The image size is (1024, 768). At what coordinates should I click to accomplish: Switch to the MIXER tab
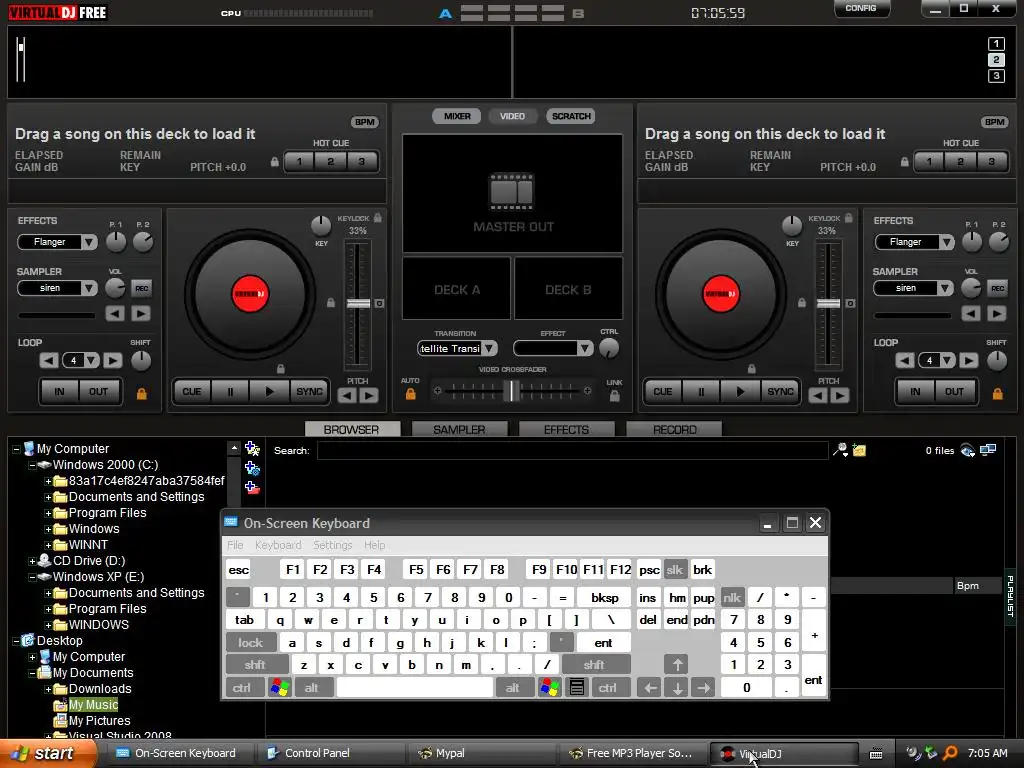click(x=457, y=116)
